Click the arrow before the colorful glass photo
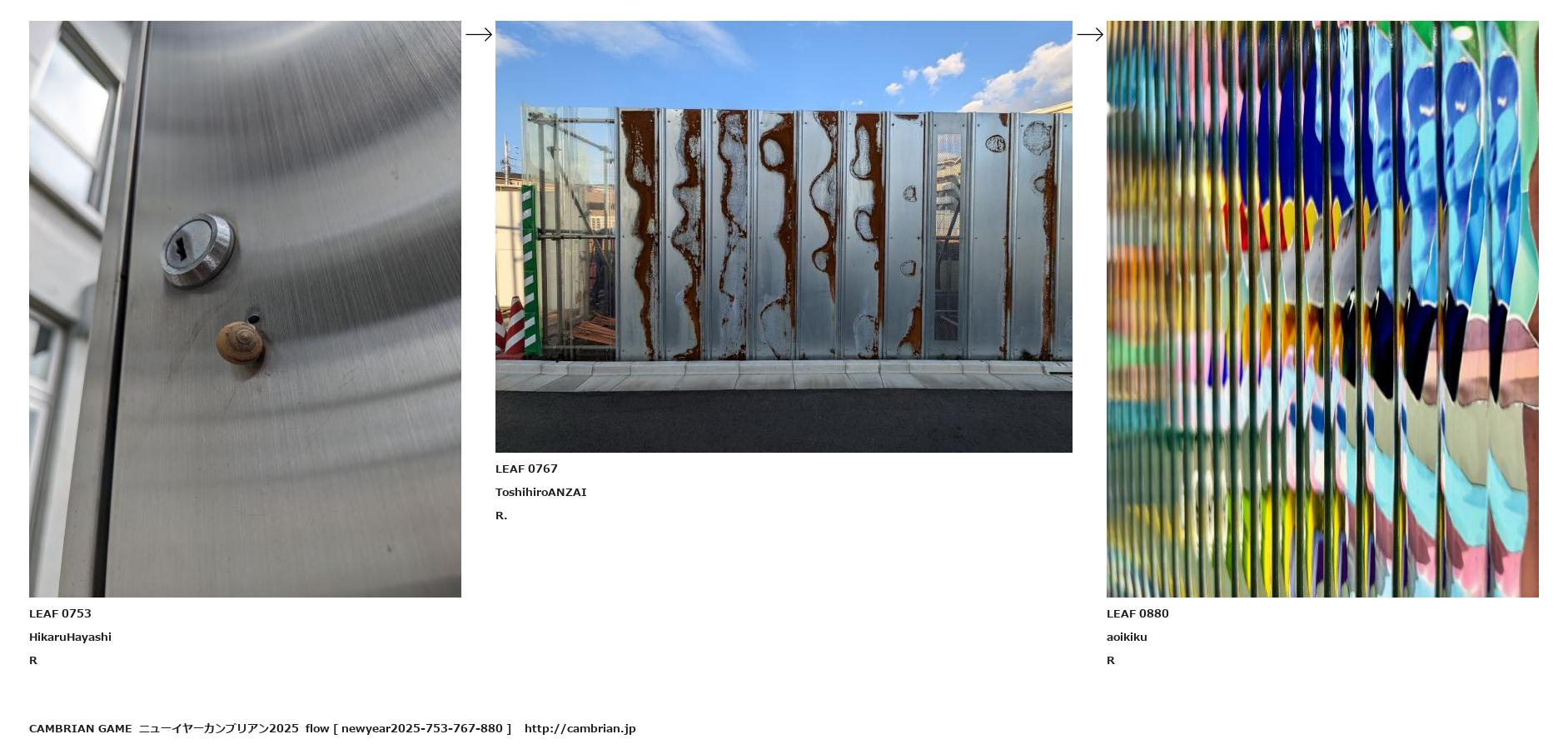This screenshot has height=749, width=1568. [x=1089, y=34]
